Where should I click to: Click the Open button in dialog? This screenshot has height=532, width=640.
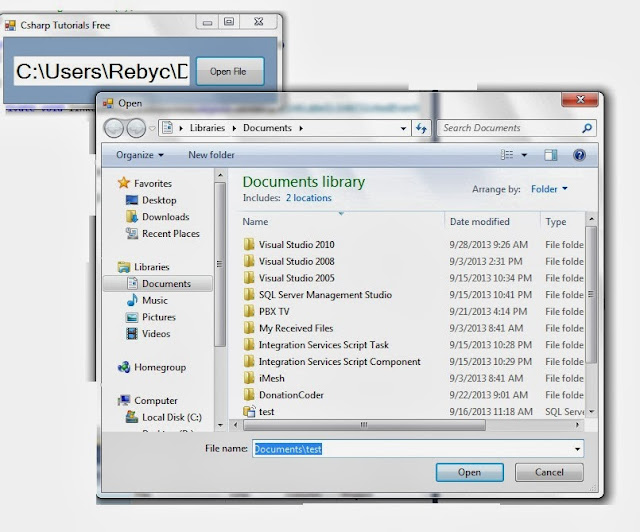469,472
